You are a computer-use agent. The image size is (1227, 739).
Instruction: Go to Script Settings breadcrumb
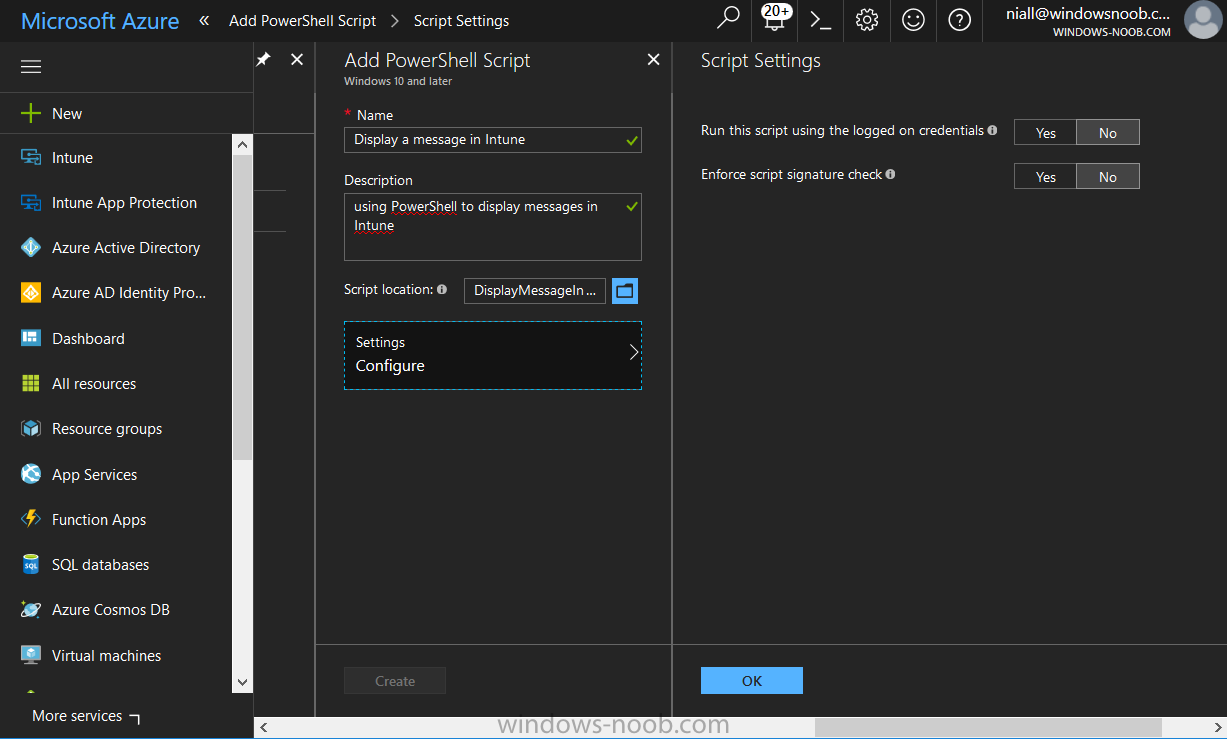coord(461,20)
